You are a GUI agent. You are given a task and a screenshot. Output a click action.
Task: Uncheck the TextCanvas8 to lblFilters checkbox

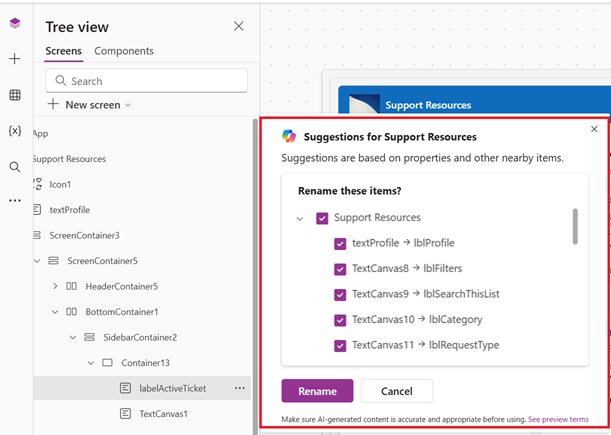tap(340, 268)
